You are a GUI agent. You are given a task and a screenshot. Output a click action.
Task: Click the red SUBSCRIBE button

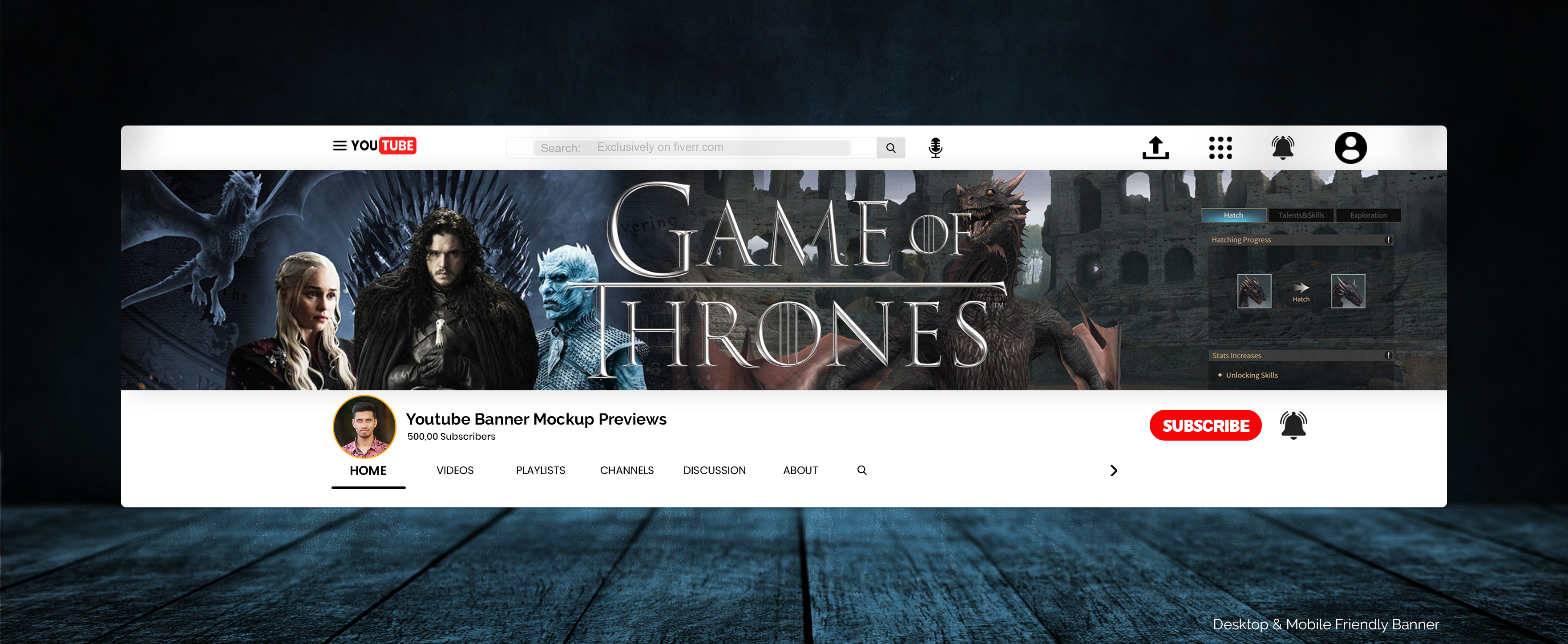pos(1205,425)
